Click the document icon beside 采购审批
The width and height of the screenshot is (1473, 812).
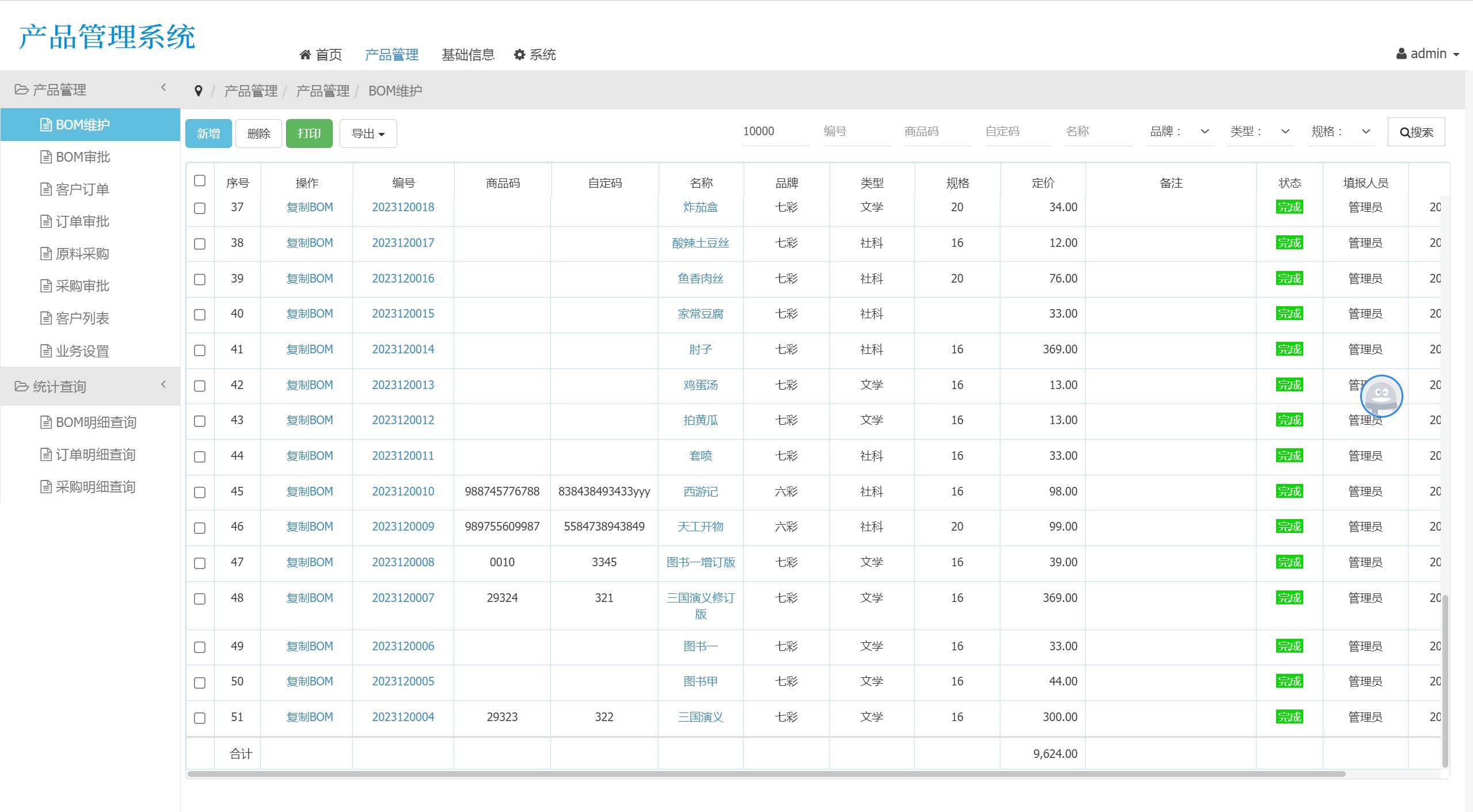point(46,286)
